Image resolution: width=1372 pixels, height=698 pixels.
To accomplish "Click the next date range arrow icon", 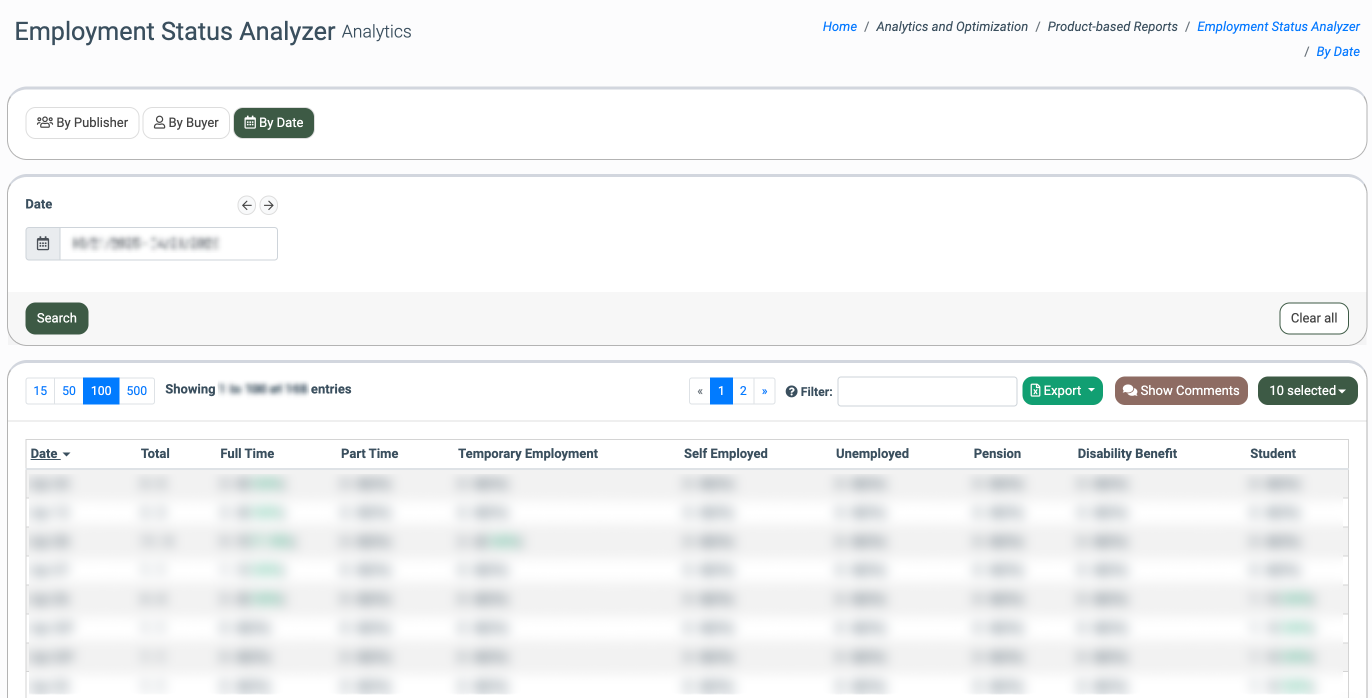I will [x=268, y=205].
